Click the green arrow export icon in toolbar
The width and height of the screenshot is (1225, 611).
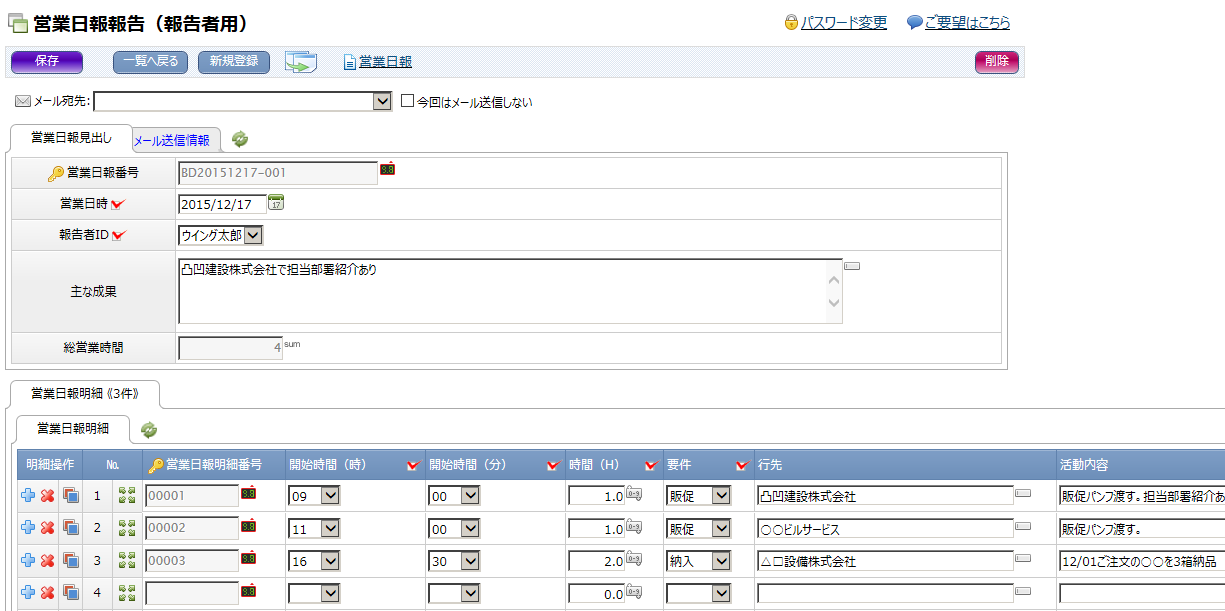click(300, 62)
